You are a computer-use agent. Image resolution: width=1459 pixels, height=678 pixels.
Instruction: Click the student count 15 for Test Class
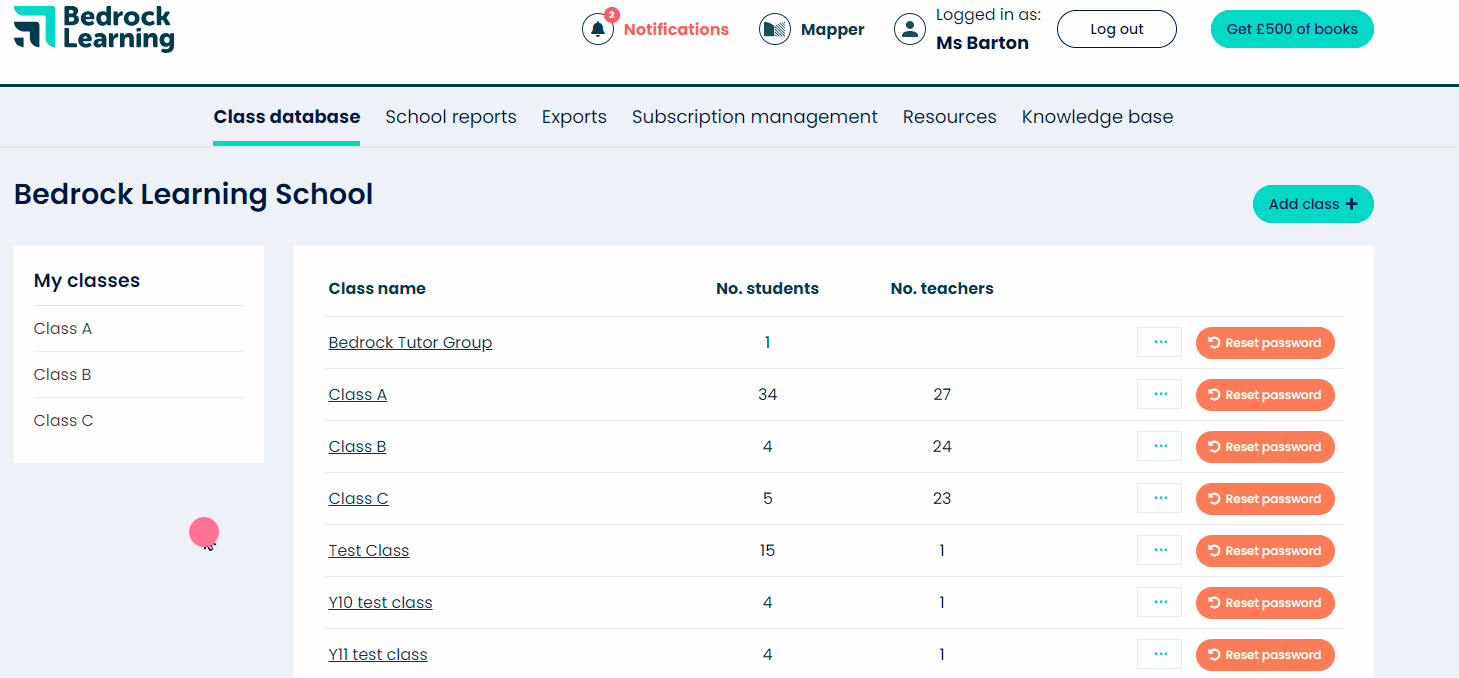767,551
